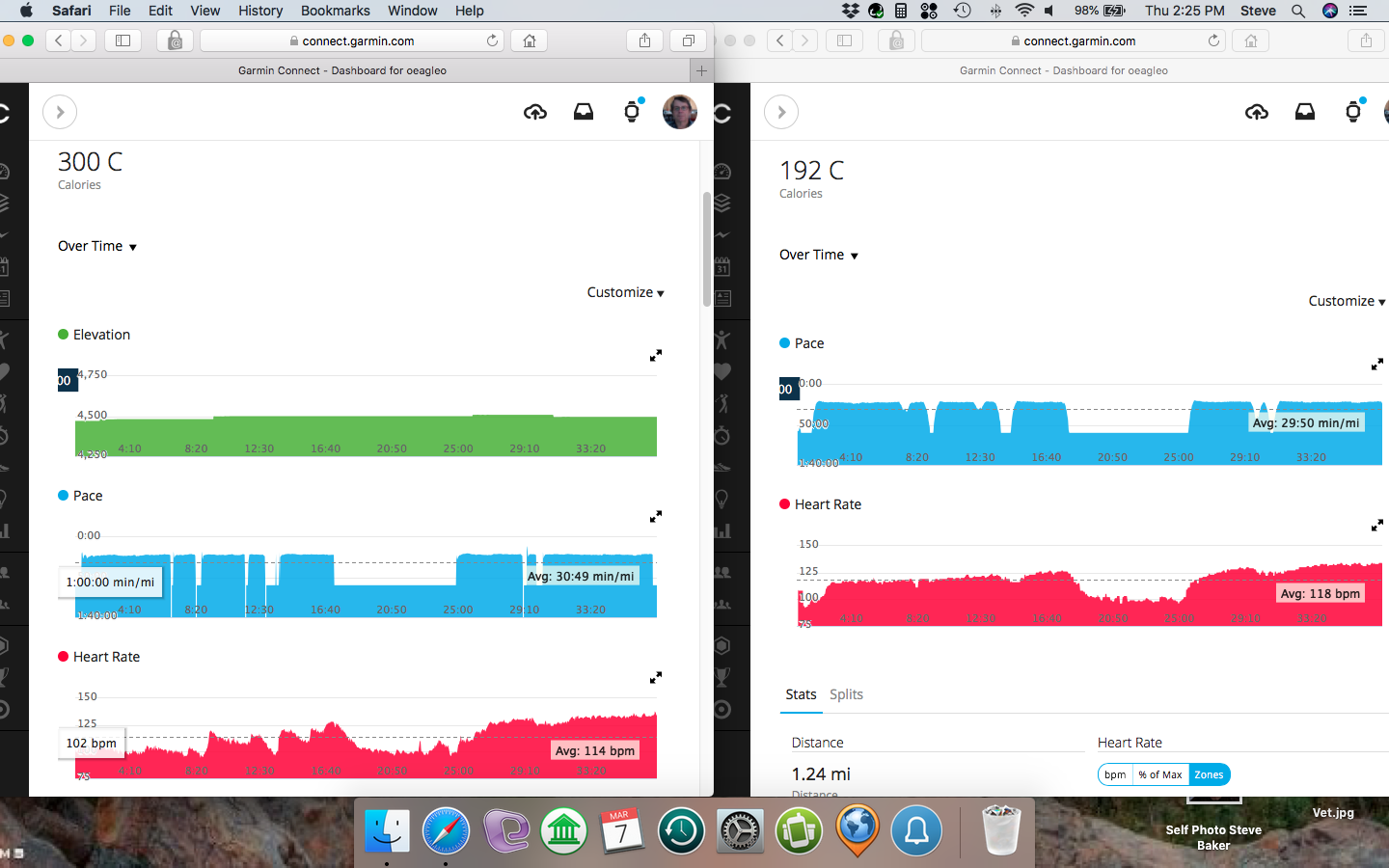The image size is (1389, 868).
Task: Open Over Time dropdown in left window
Action: pos(97,246)
